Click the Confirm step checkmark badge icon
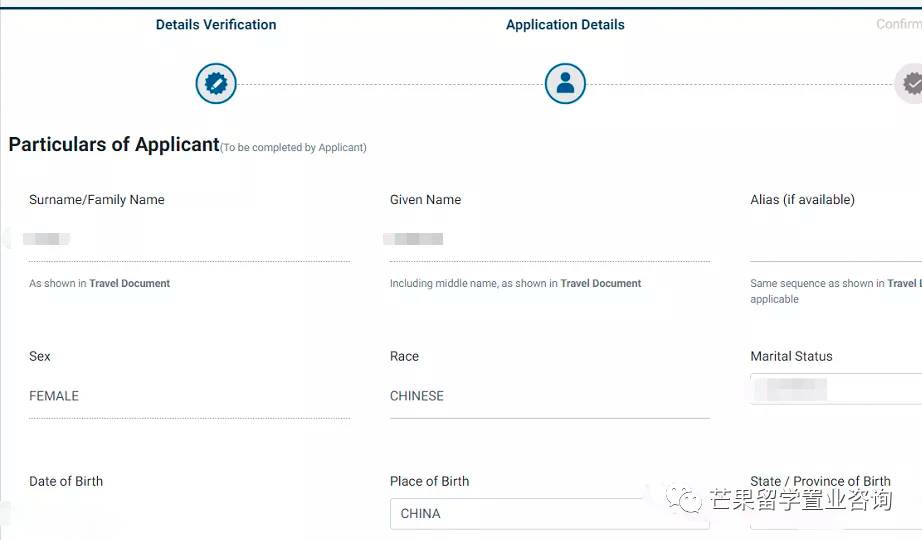 [x=911, y=83]
